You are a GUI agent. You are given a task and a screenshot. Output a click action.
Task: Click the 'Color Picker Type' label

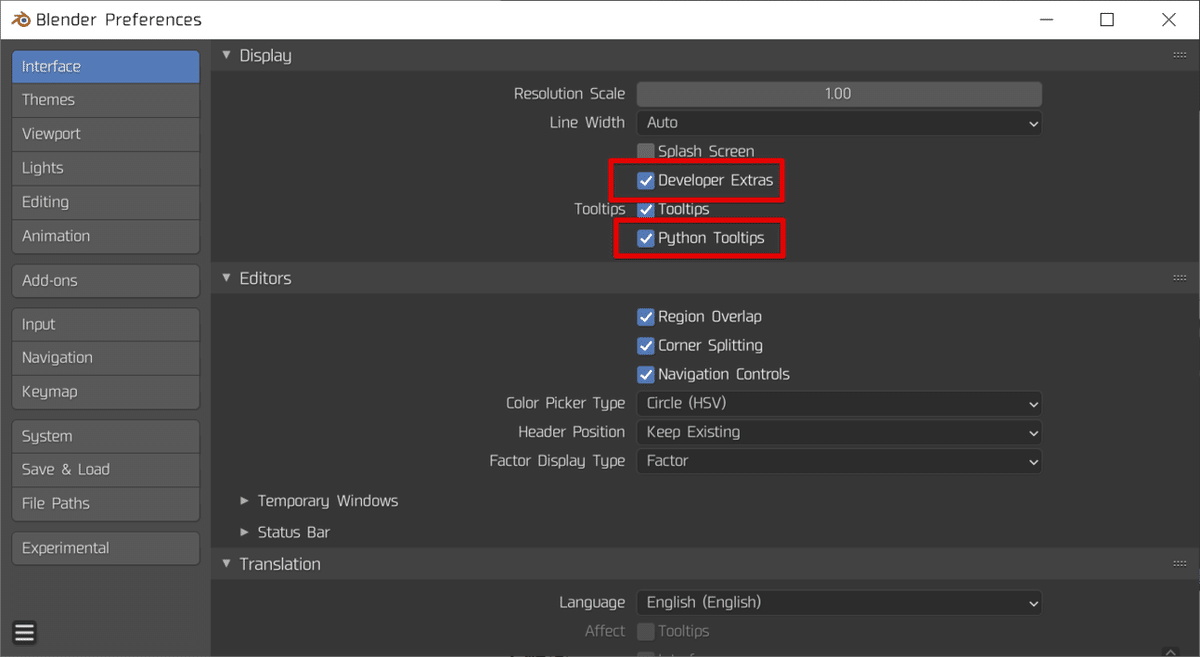[x=565, y=403]
